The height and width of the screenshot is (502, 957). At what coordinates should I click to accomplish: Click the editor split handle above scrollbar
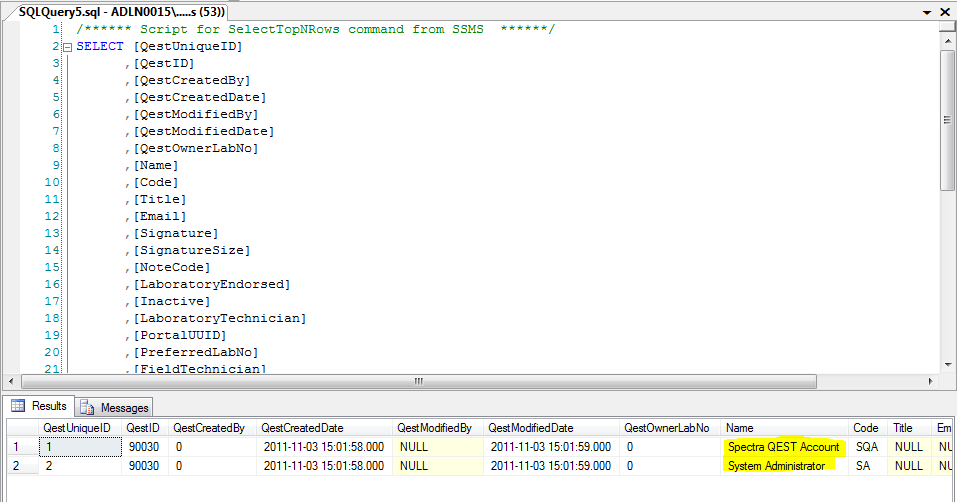[948, 28]
